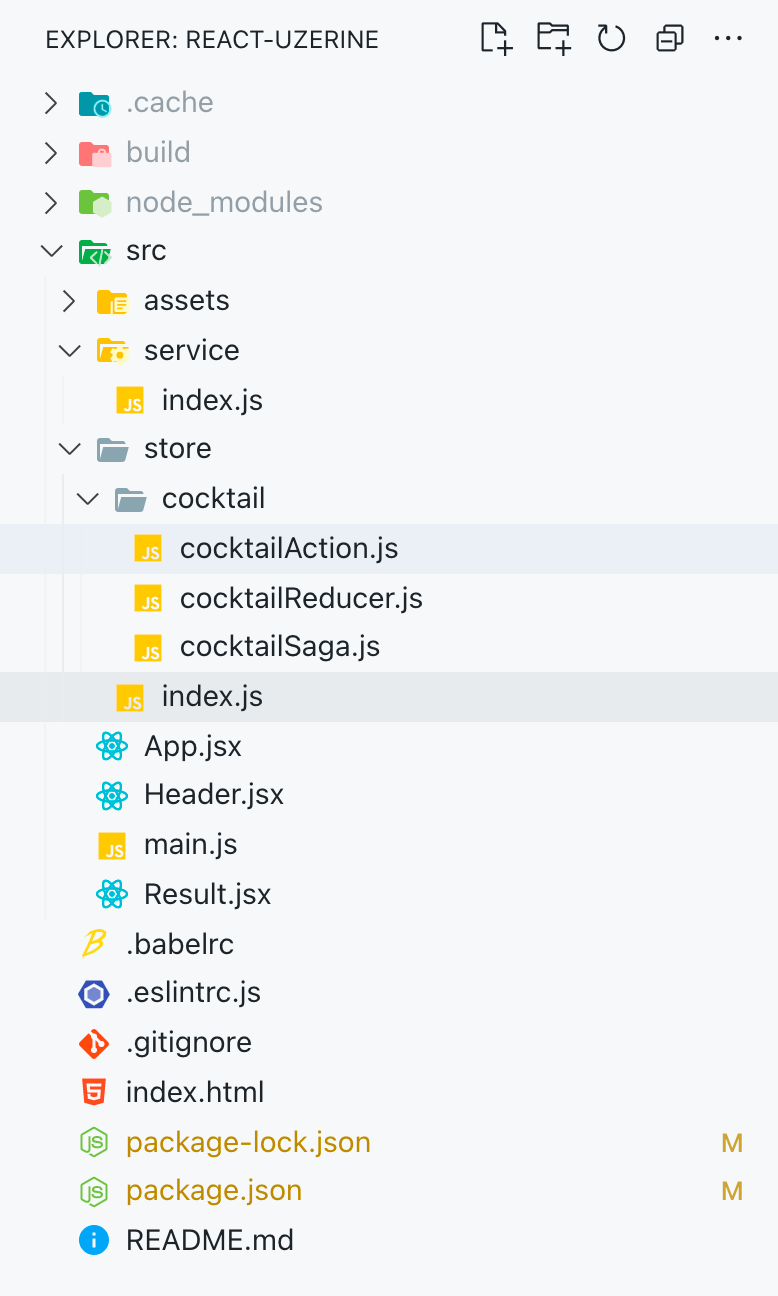
Task: Open the modified package.json file
Action: [214, 1191]
